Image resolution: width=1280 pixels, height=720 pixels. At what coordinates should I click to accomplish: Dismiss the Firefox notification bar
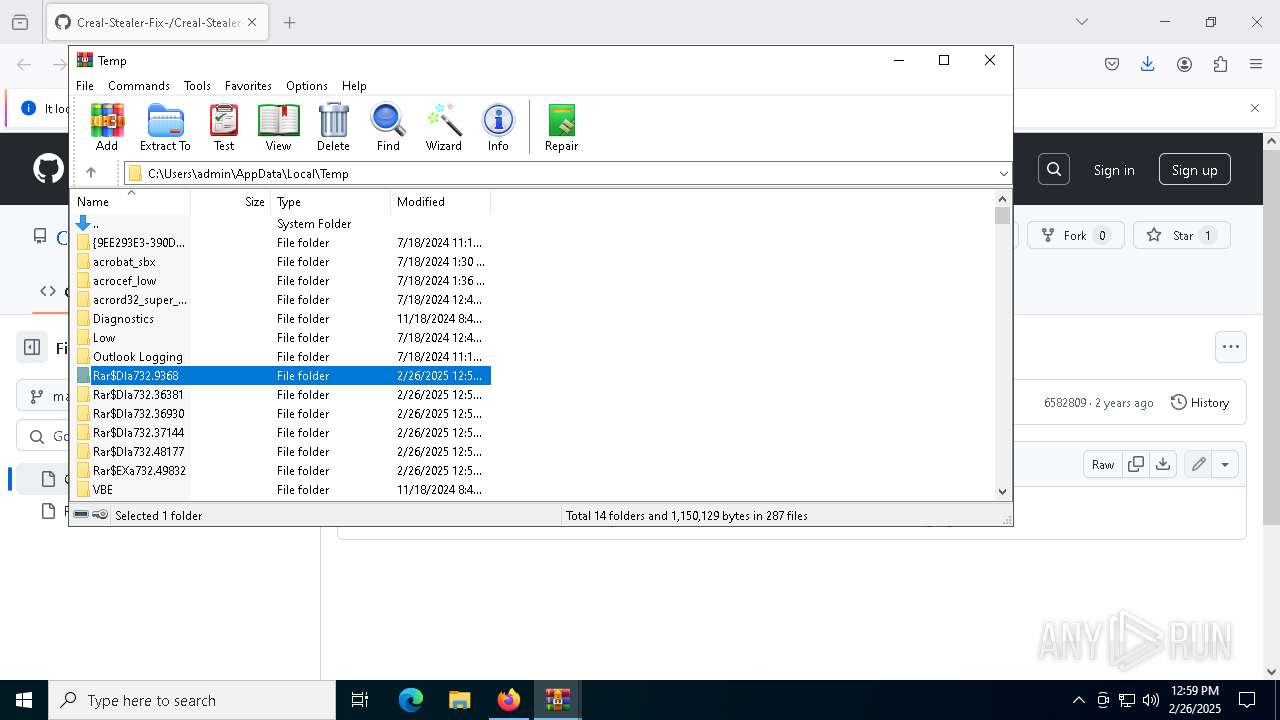pos(1255,108)
